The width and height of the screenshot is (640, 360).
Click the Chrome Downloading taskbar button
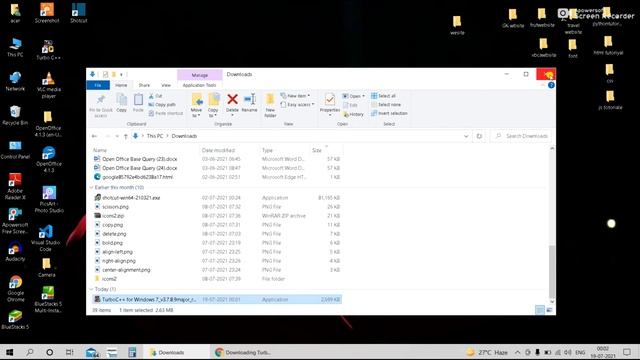point(244,352)
